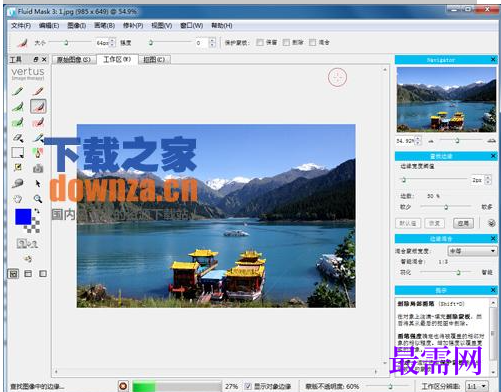Click the camera snapshot tool icon
Screen dimensions: 501x392
tap(38, 168)
